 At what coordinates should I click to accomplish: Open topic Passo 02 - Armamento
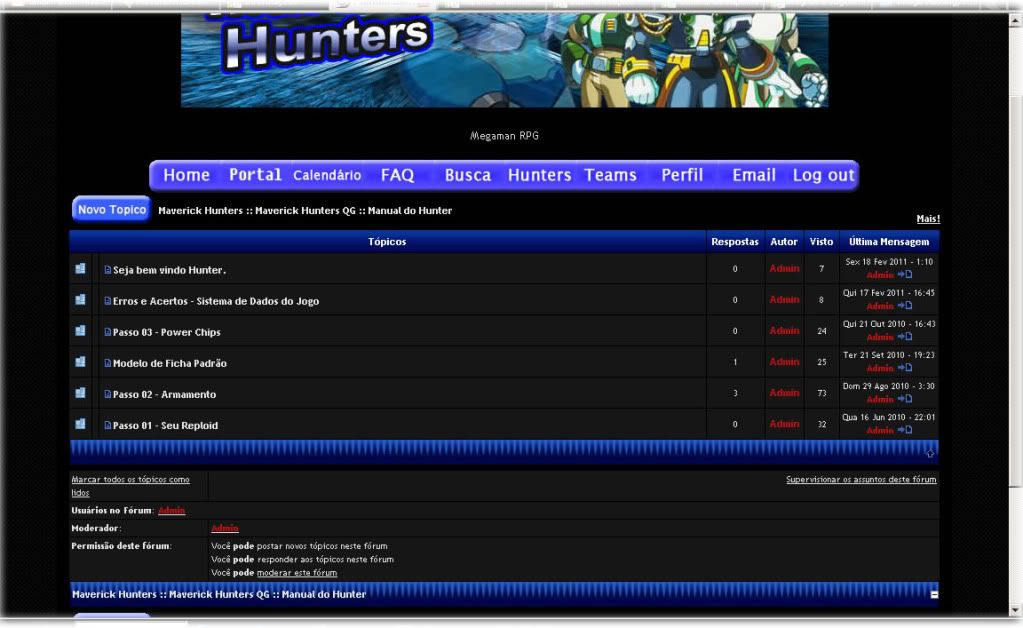coord(164,395)
